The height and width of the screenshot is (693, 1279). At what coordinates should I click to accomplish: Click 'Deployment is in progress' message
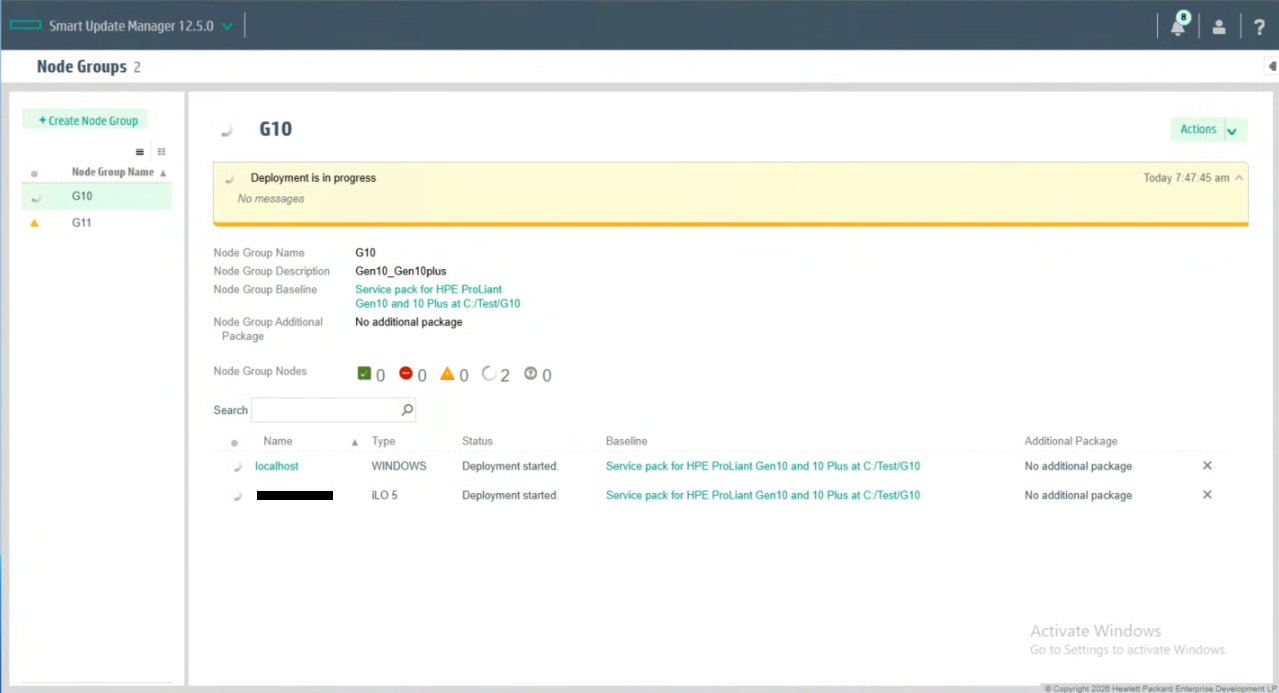[x=313, y=178]
